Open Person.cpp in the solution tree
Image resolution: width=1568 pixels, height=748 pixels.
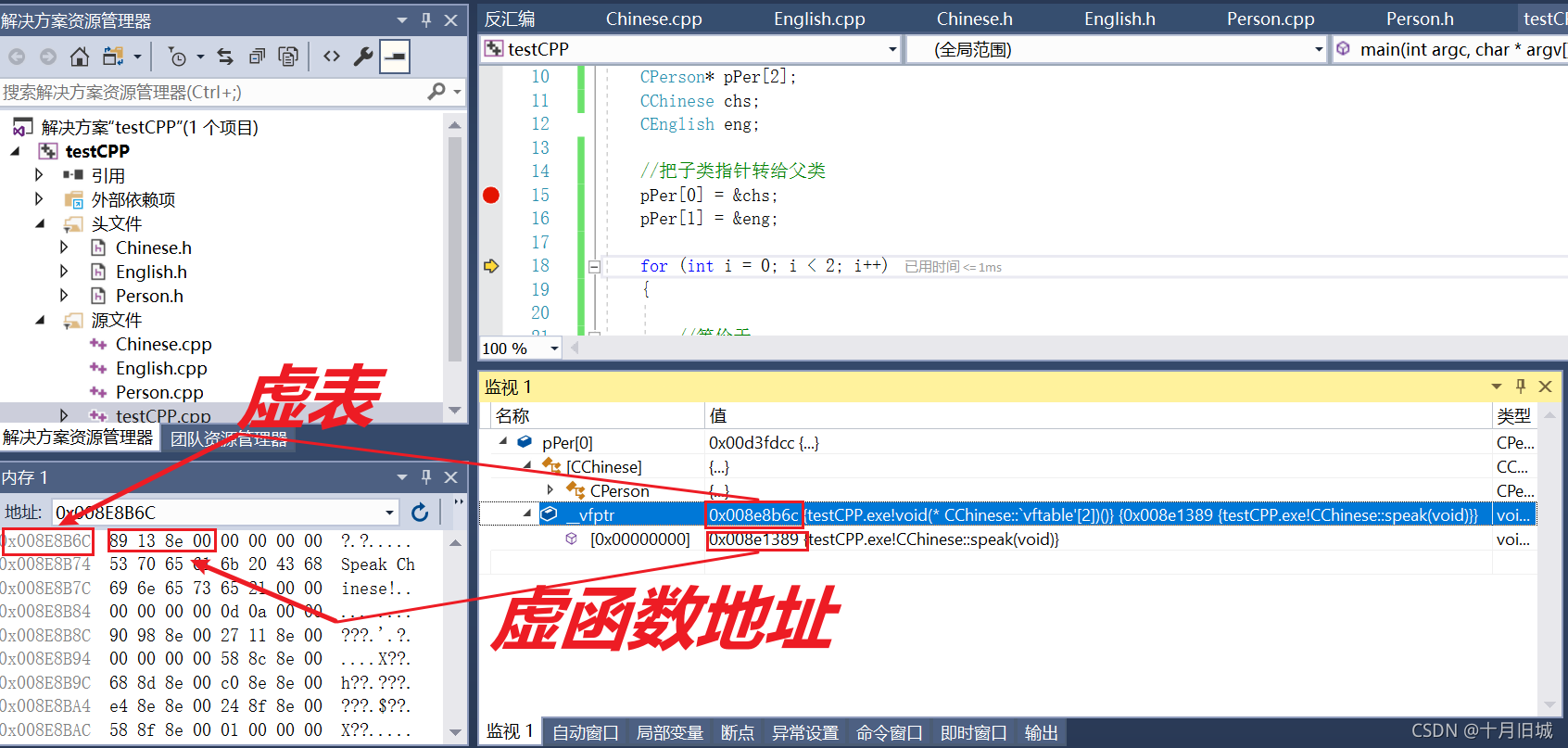tap(159, 392)
